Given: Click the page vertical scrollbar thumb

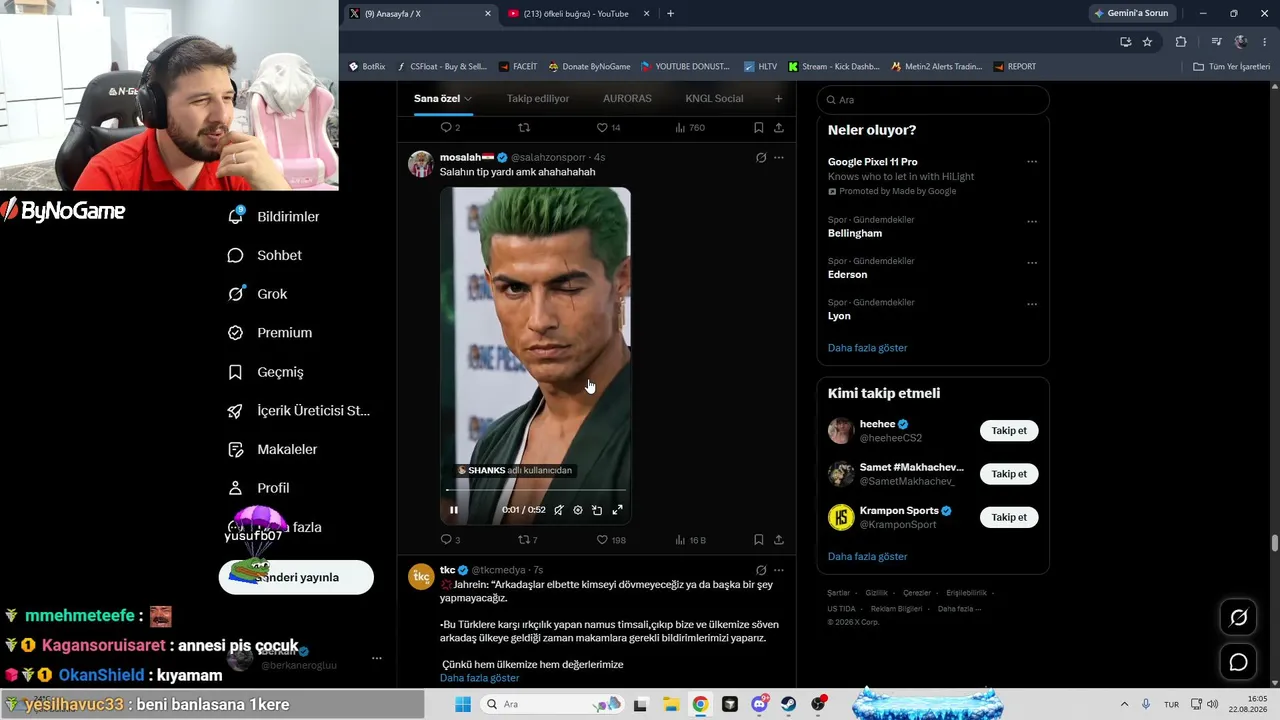Looking at the screenshot, I should (x=1274, y=543).
